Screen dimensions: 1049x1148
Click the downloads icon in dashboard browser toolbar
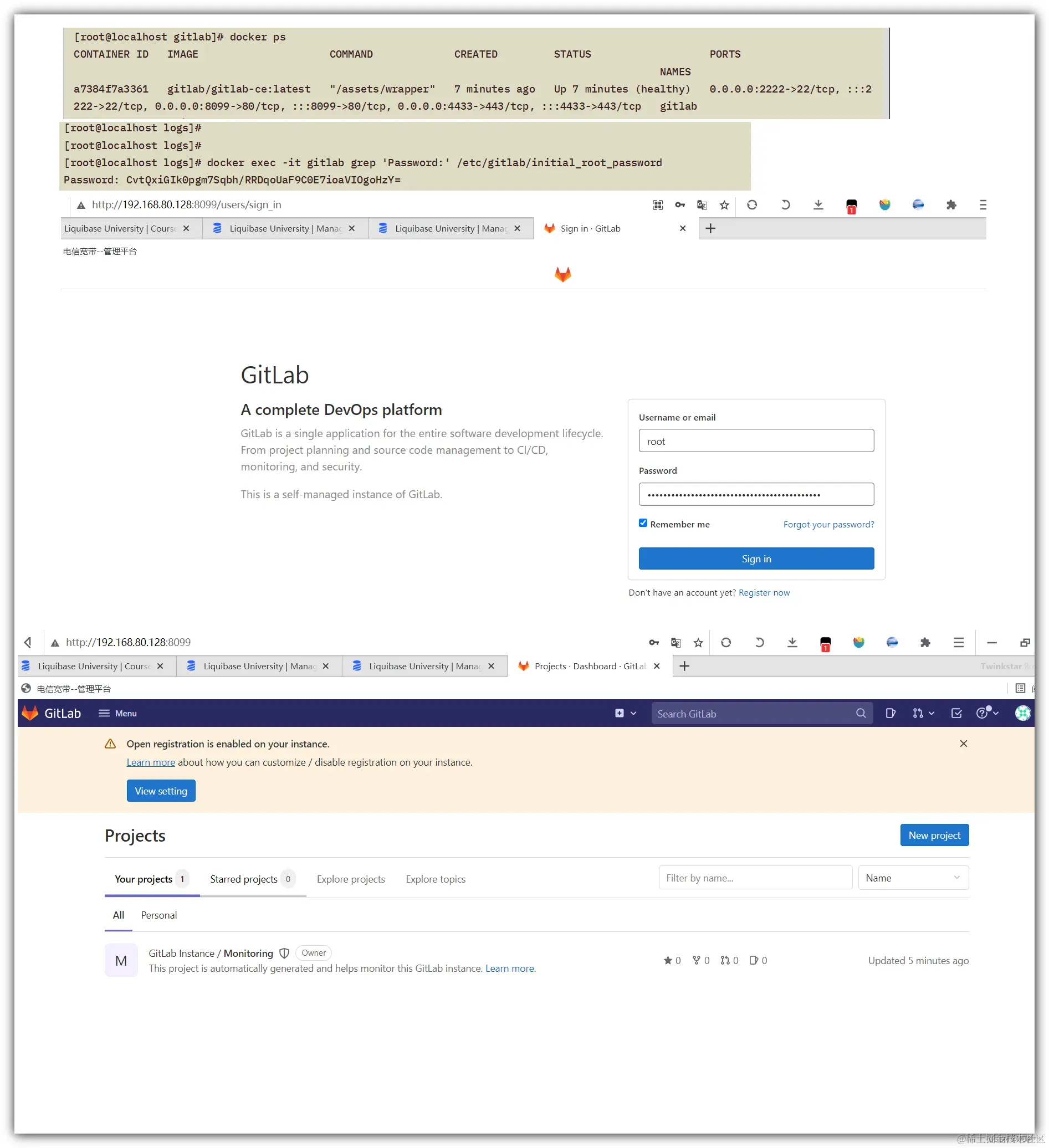pyautogui.click(x=792, y=642)
